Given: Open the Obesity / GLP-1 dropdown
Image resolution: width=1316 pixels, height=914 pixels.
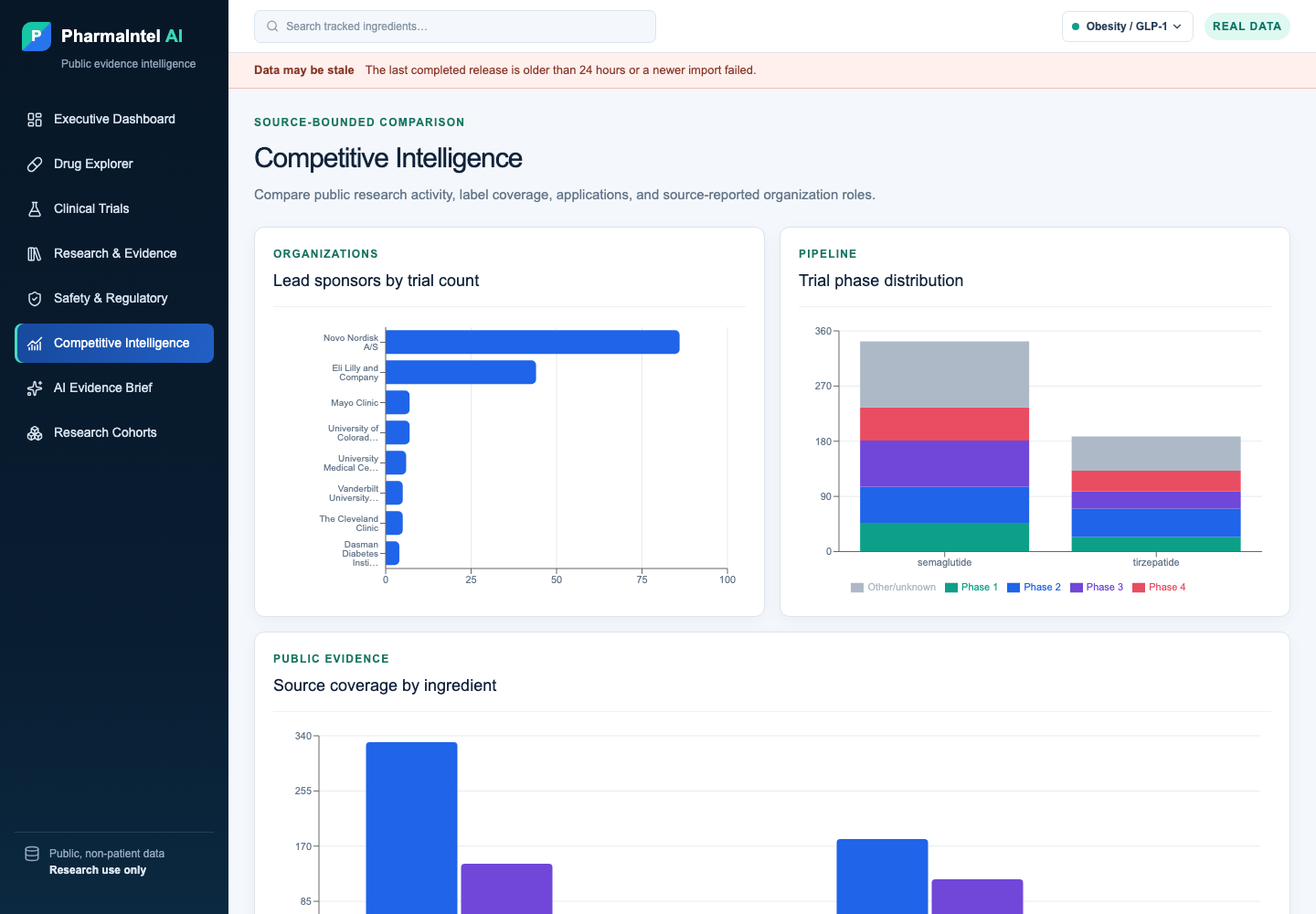Looking at the screenshot, I should coord(1127,27).
